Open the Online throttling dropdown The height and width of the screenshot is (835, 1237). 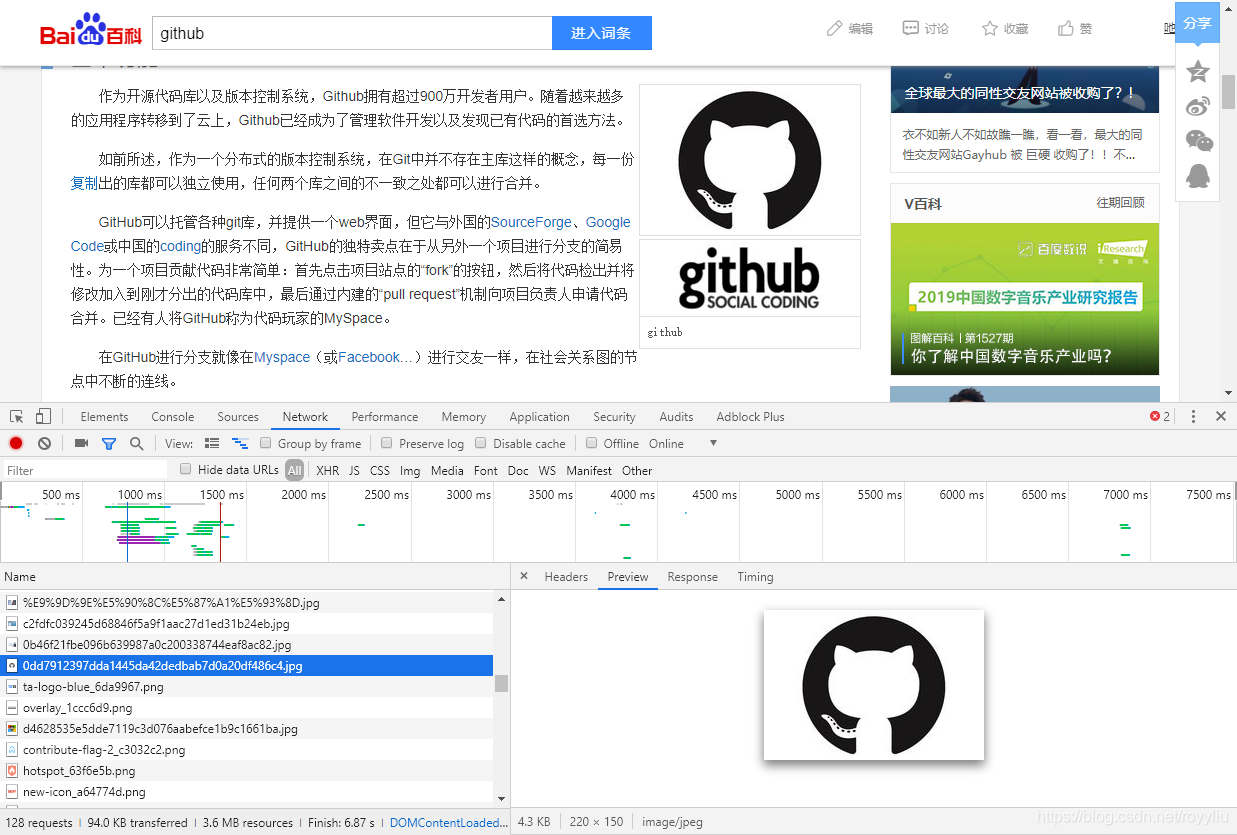[684, 444]
